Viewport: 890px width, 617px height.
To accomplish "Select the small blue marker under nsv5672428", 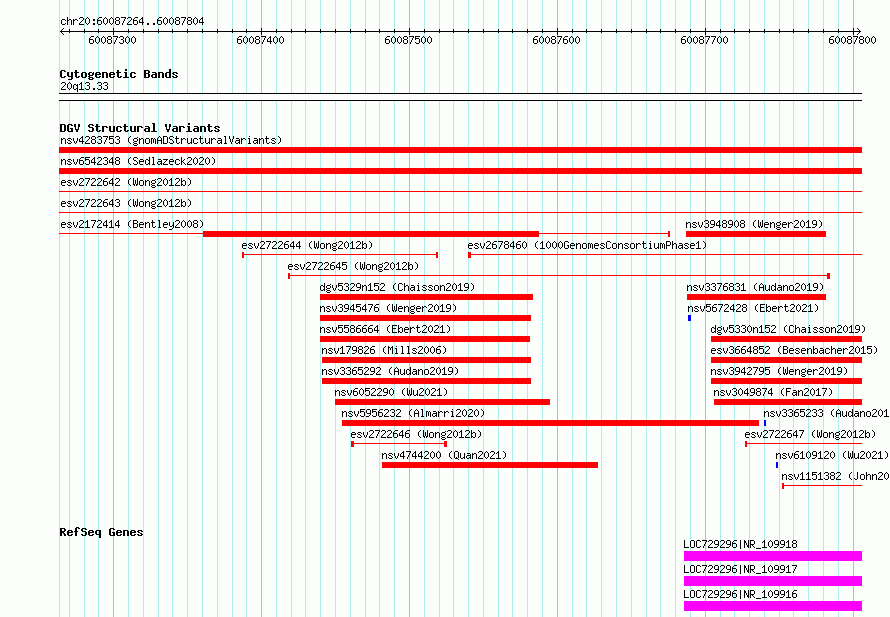I will coord(689,318).
